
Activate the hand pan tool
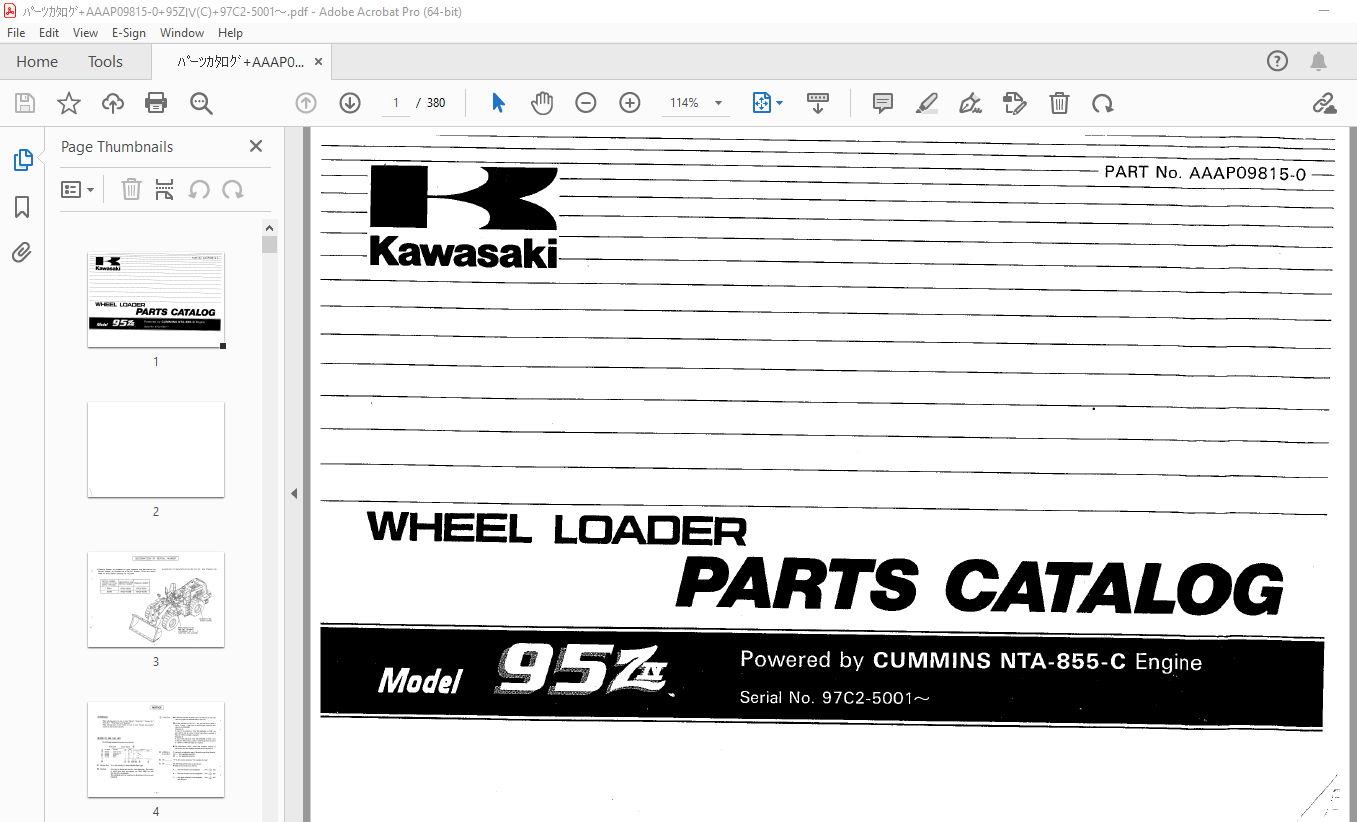(x=541, y=103)
